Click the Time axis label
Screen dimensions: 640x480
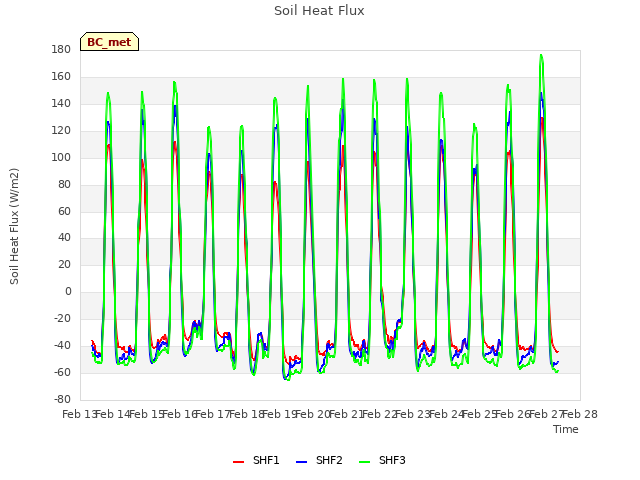tap(566, 429)
